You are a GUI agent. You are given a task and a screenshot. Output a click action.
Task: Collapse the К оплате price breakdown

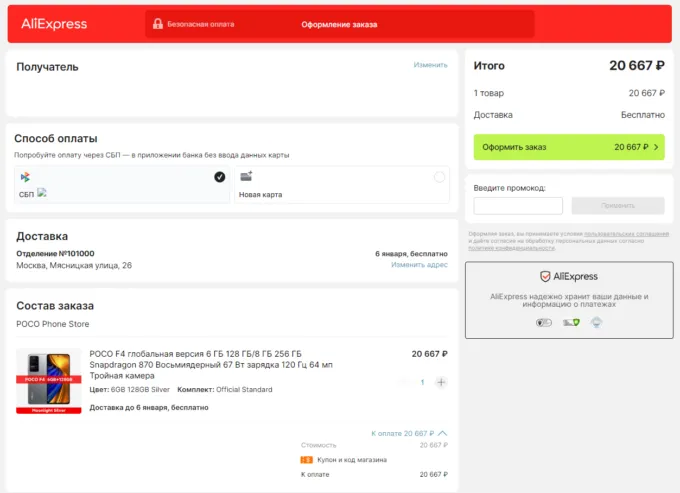pyautogui.click(x=443, y=433)
